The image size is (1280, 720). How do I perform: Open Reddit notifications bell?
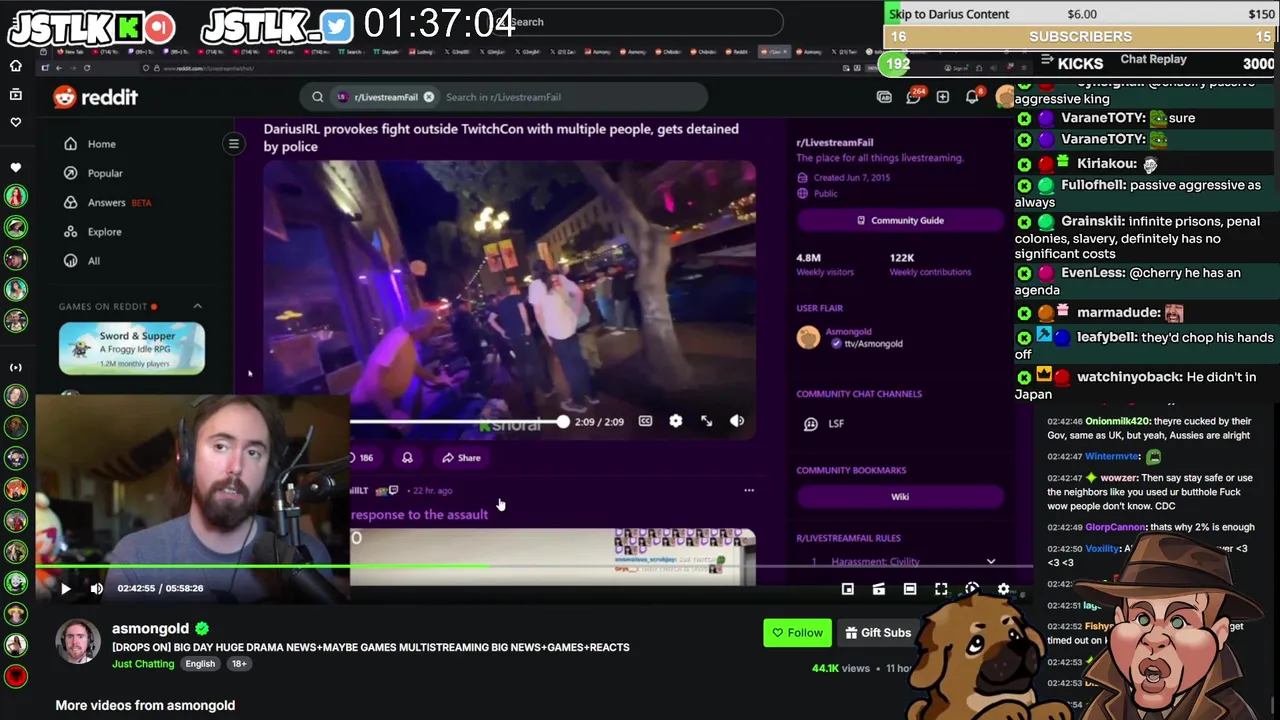pyautogui.click(x=972, y=97)
